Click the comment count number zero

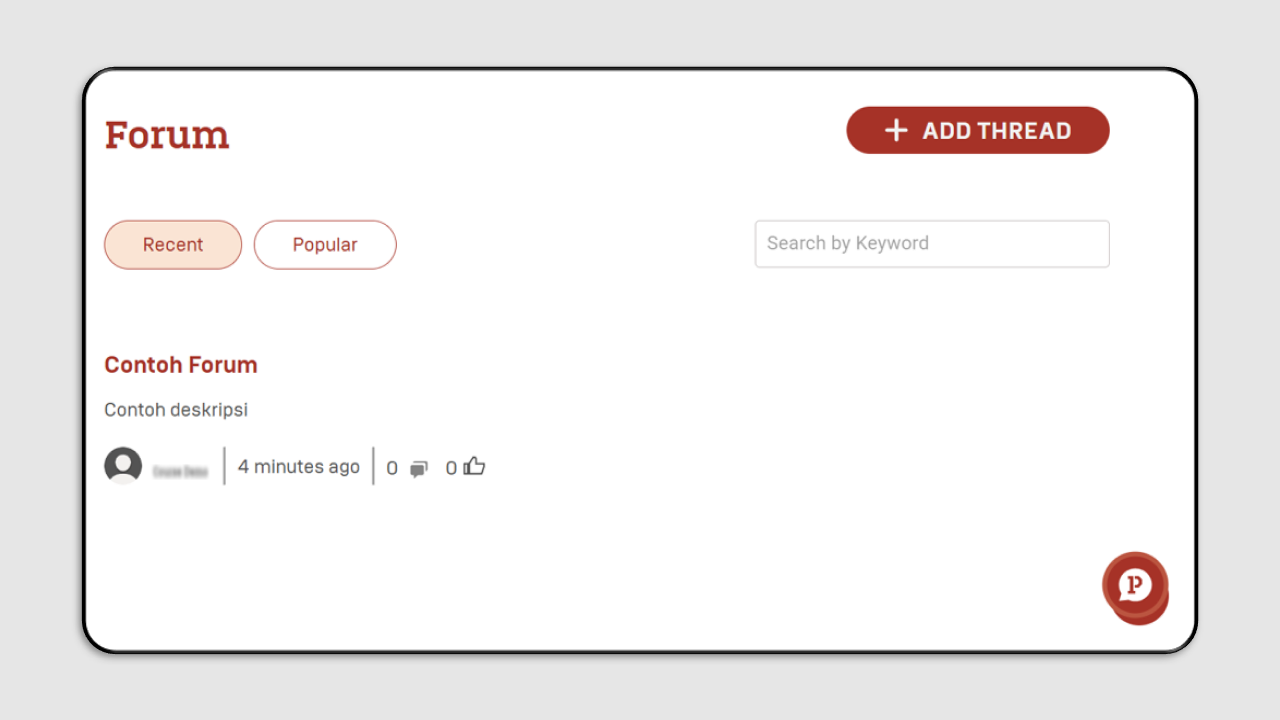pyautogui.click(x=392, y=468)
